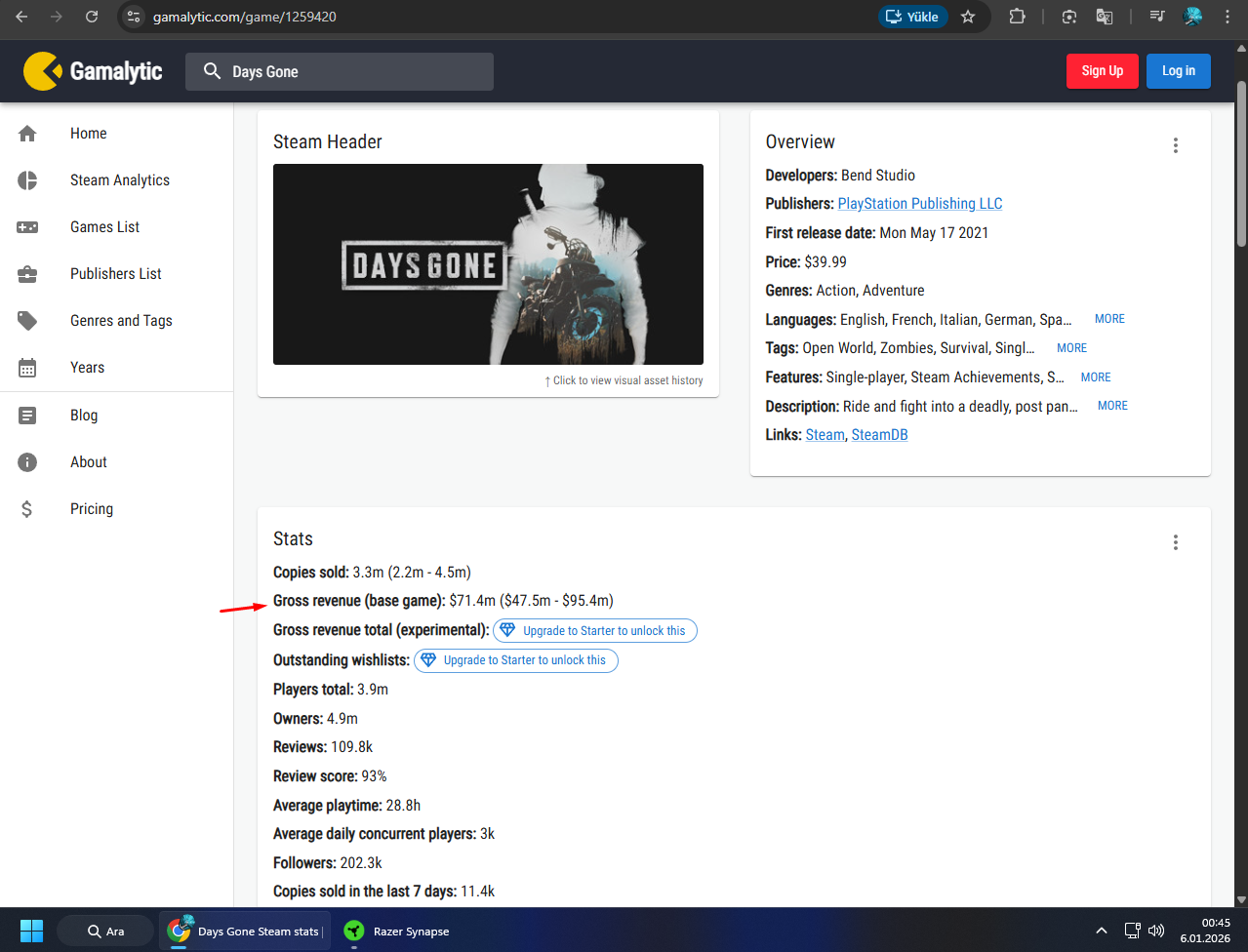The image size is (1248, 952).
Task: Switch to the Razer Synapse taskbar item
Action: [x=395, y=931]
